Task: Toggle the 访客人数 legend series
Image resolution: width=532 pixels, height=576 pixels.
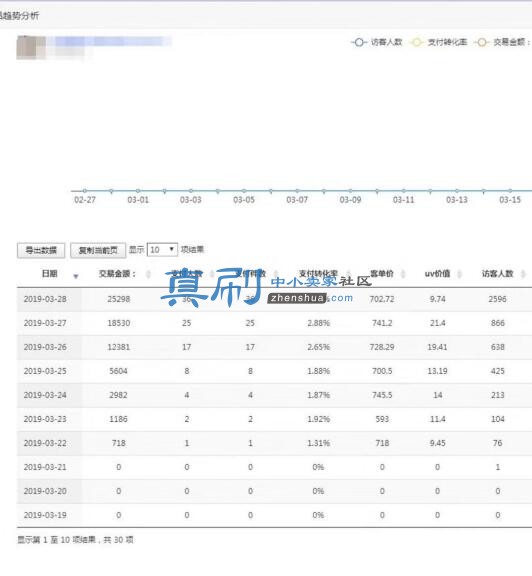Action: 377,42
